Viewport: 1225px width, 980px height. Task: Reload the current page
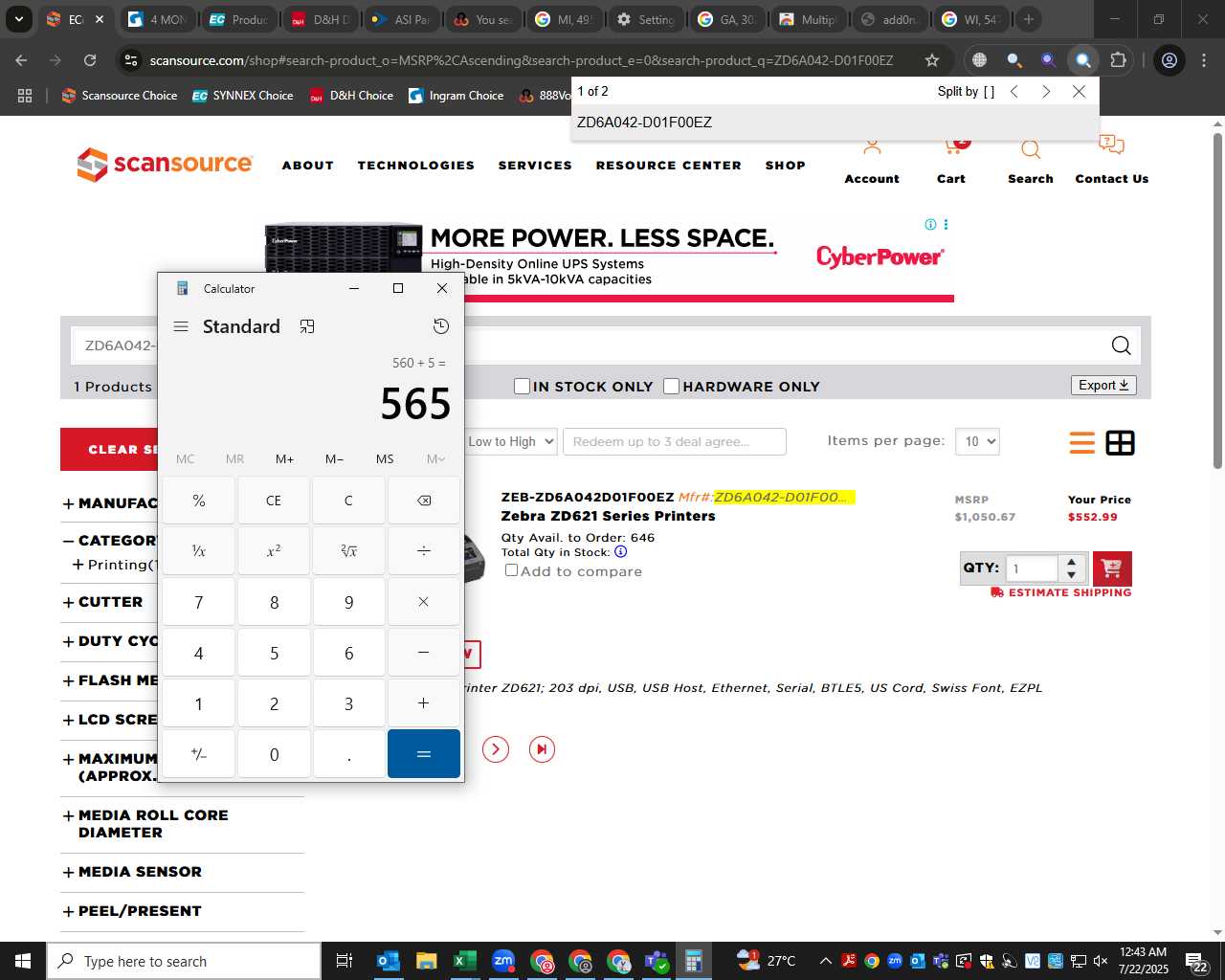(90, 60)
